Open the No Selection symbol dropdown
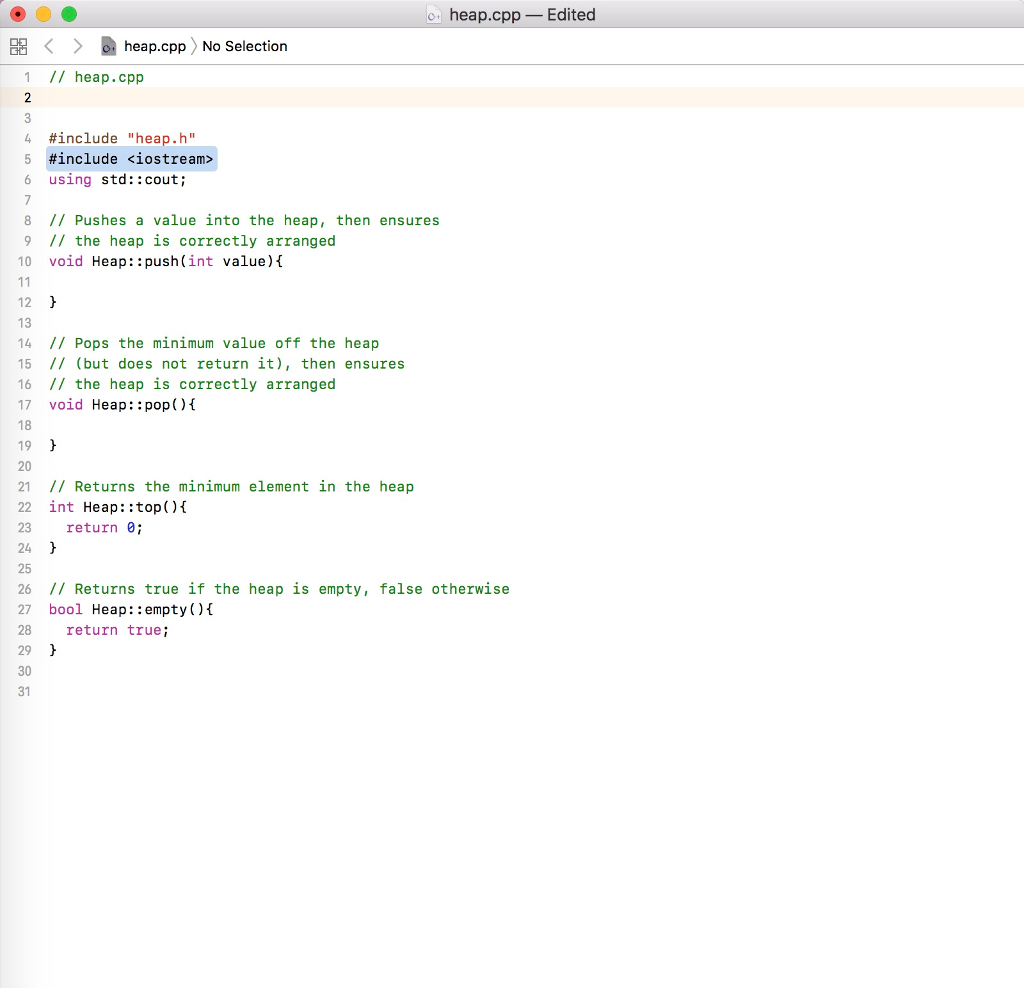Viewport: 1024px width, 988px height. click(x=244, y=46)
